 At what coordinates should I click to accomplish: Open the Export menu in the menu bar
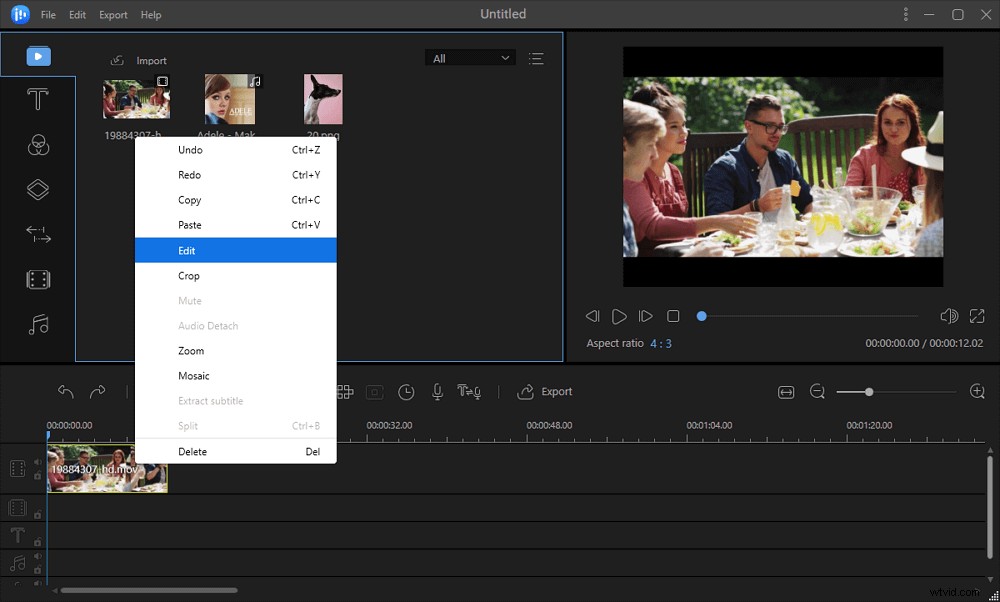coord(112,14)
